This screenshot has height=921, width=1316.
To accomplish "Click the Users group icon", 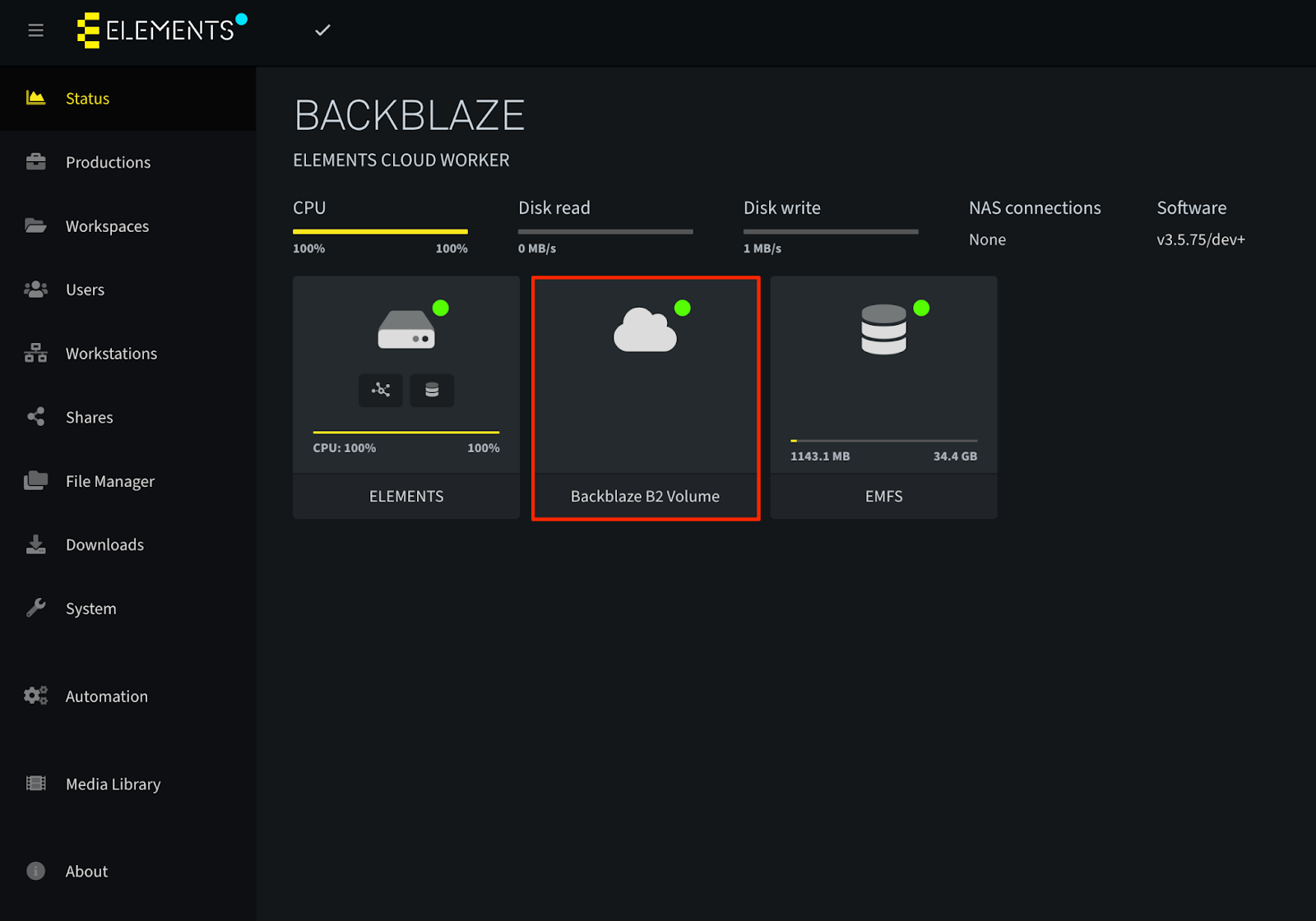I will (35, 289).
